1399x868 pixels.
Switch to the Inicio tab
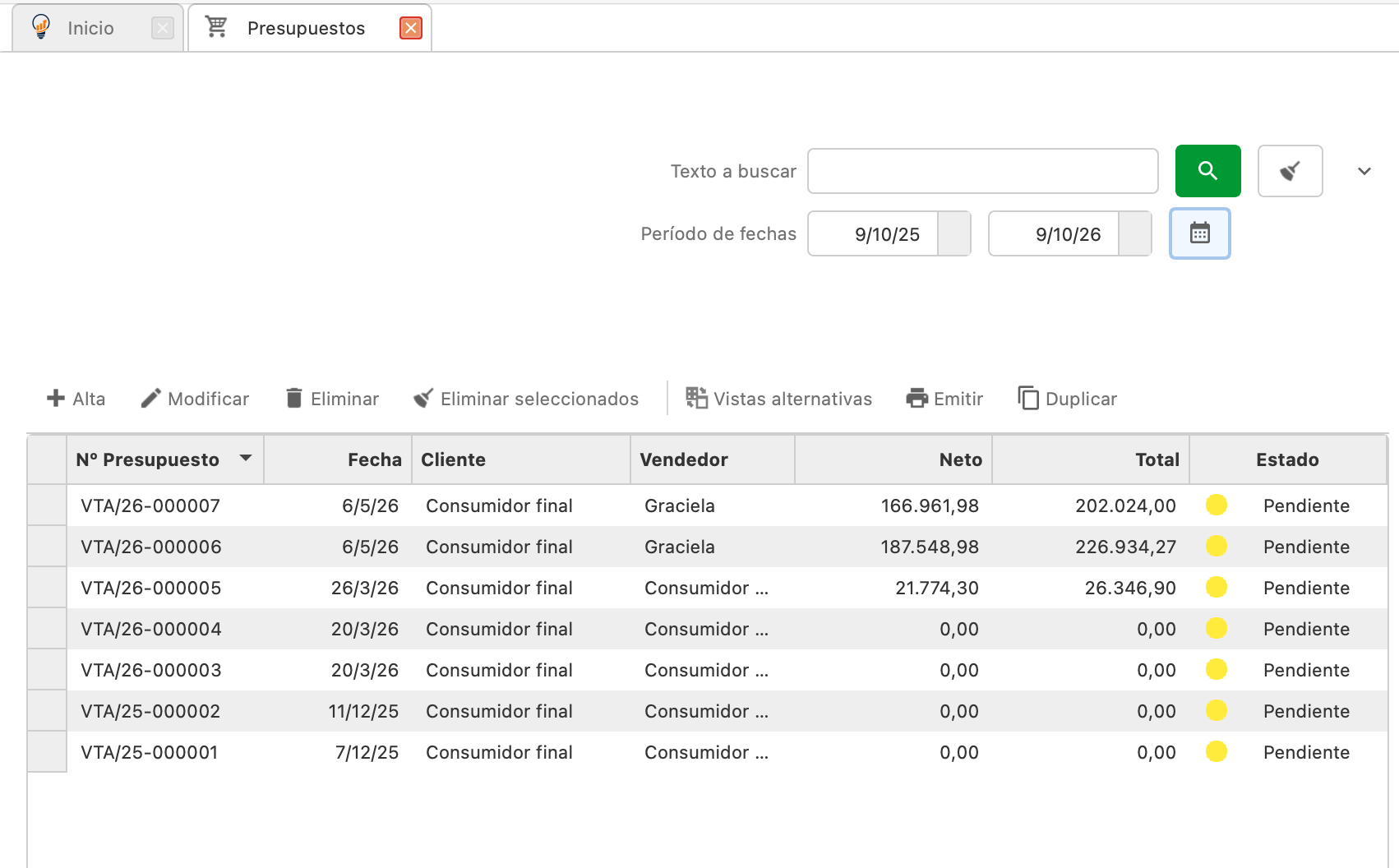click(x=90, y=28)
